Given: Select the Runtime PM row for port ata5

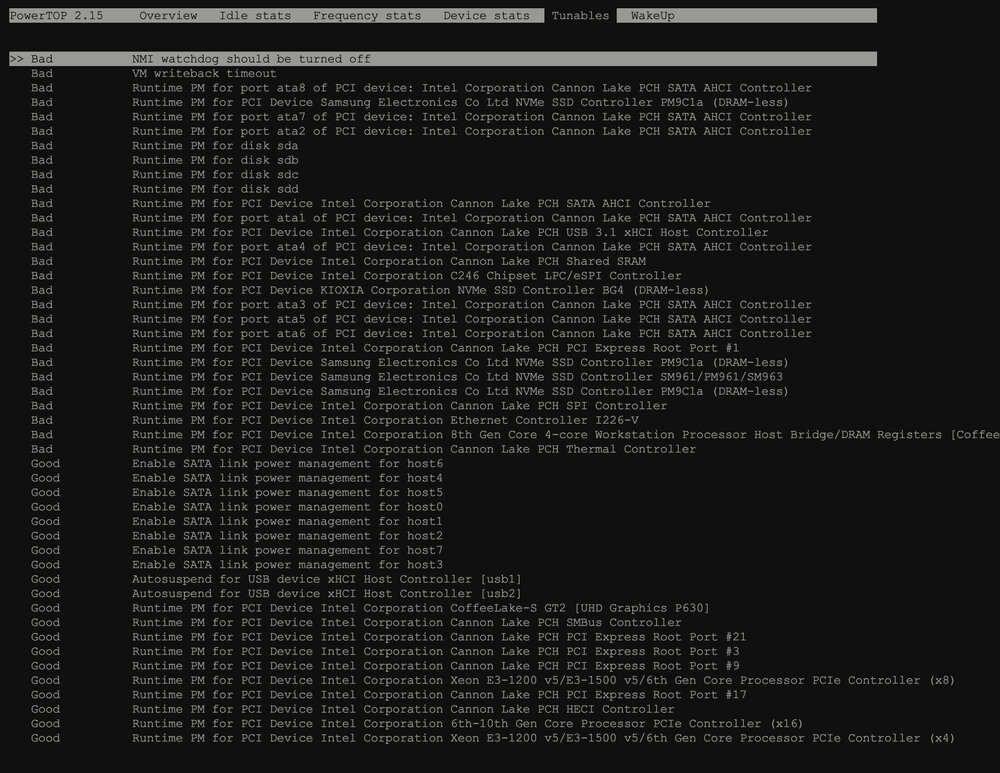Looking at the screenshot, I should (421, 319).
